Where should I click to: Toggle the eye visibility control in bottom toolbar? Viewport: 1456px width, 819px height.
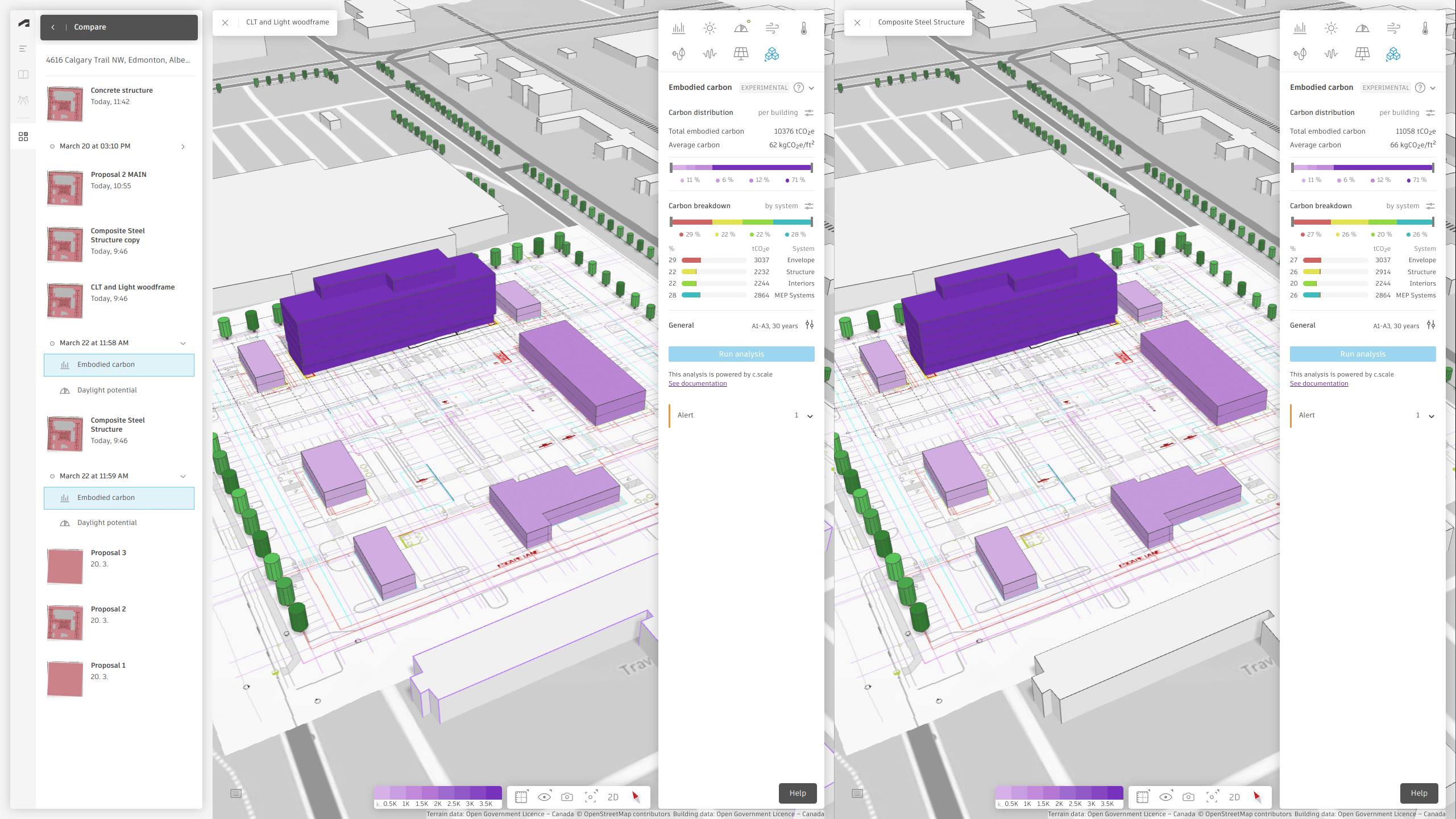pyautogui.click(x=544, y=797)
